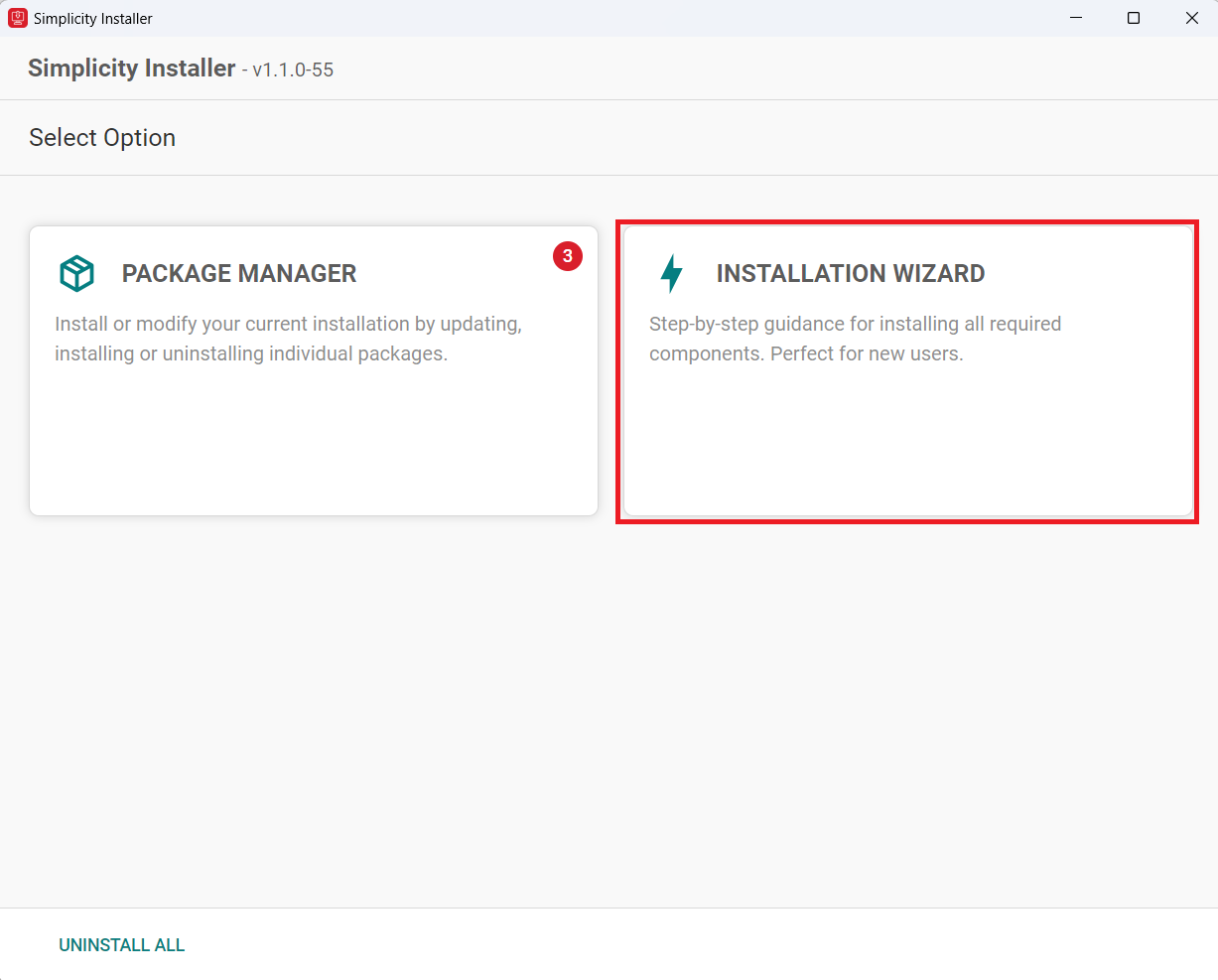Select the INSTALLATION WIZARD heading text

[x=850, y=273]
